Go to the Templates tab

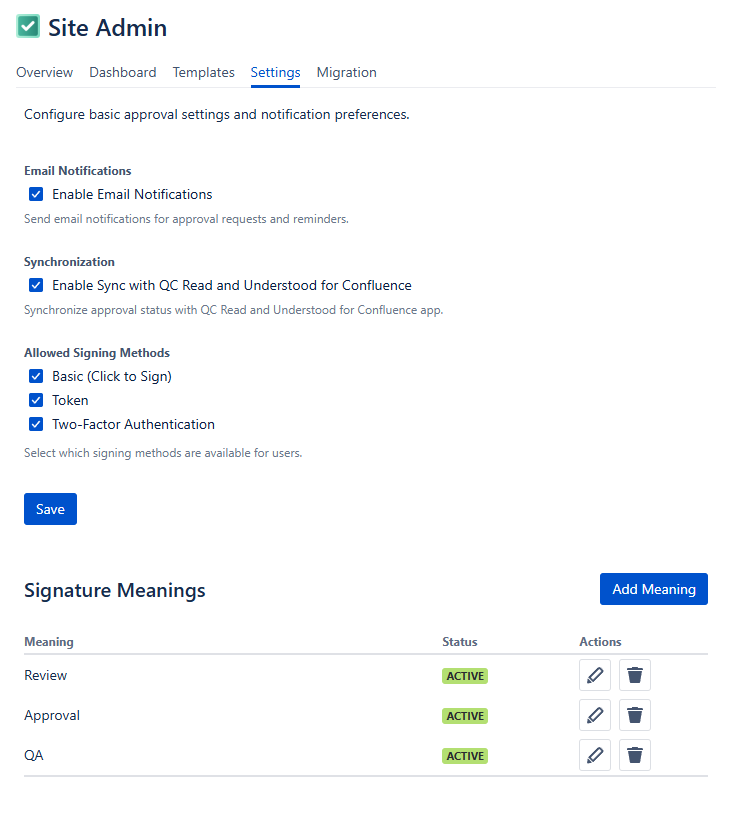(203, 72)
